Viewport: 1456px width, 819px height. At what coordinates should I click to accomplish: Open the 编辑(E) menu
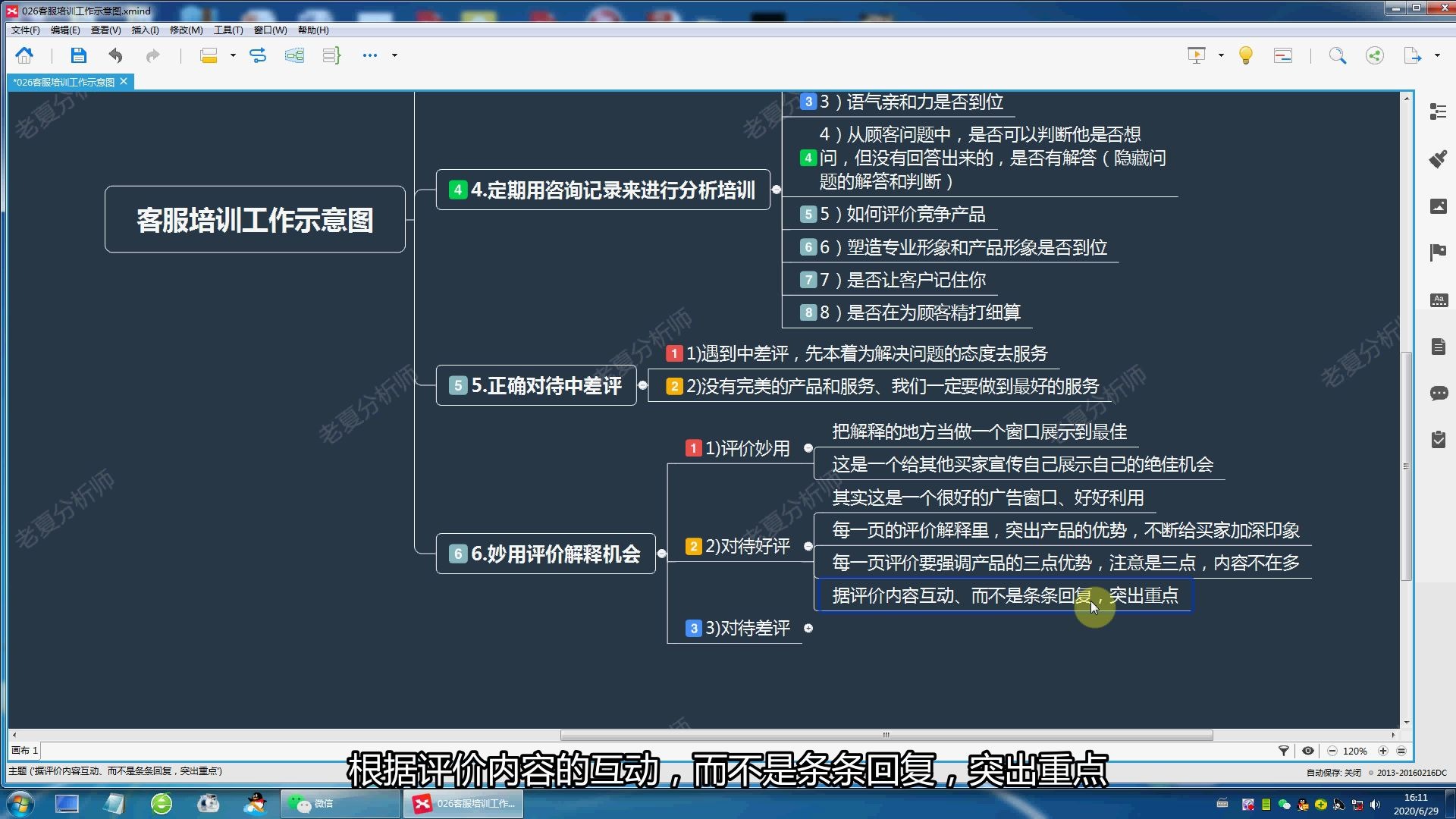point(65,30)
